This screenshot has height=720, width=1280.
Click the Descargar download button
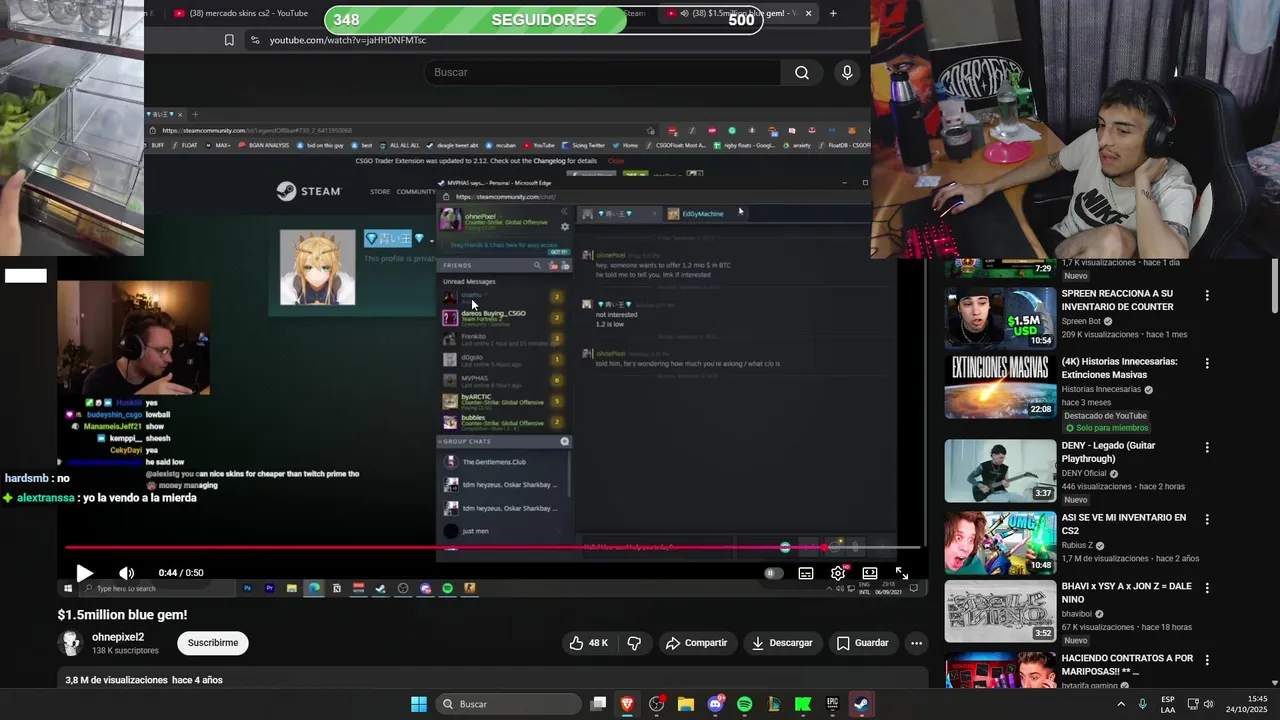tap(782, 643)
